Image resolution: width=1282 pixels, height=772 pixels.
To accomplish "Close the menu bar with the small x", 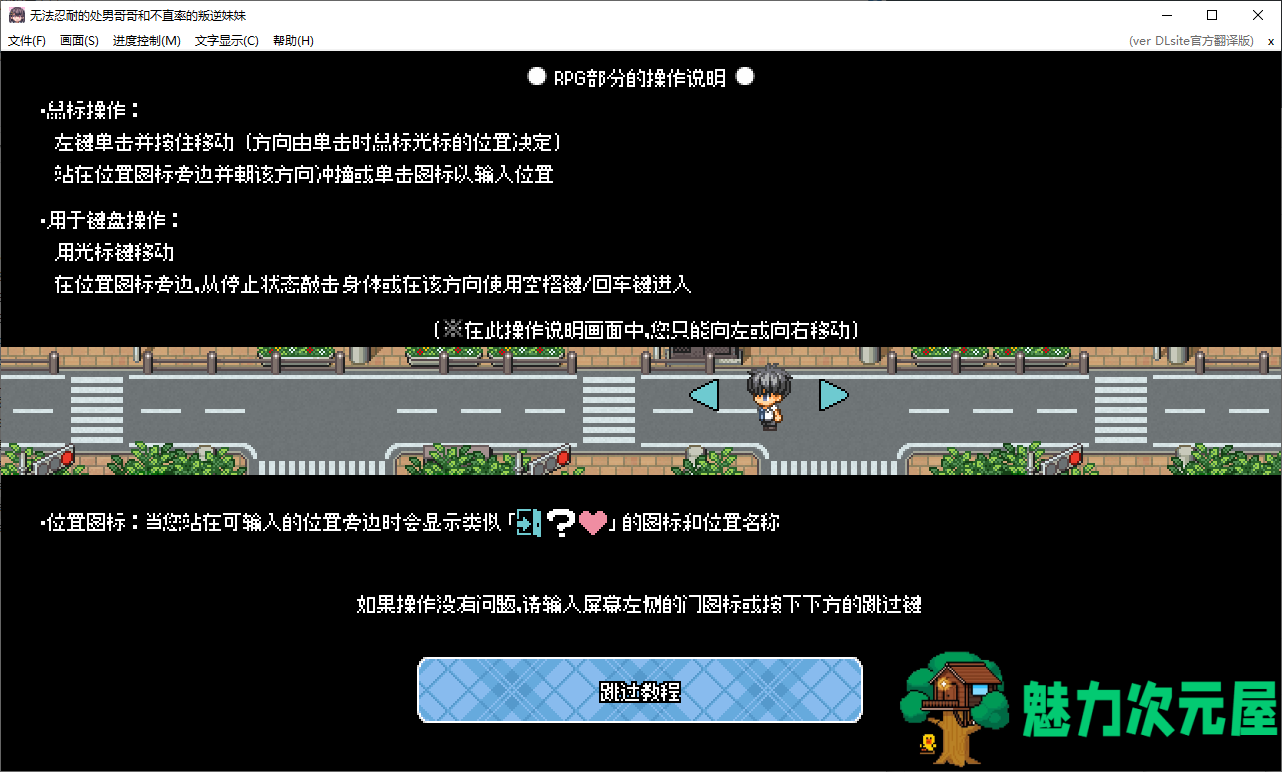I will tap(1271, 41).
